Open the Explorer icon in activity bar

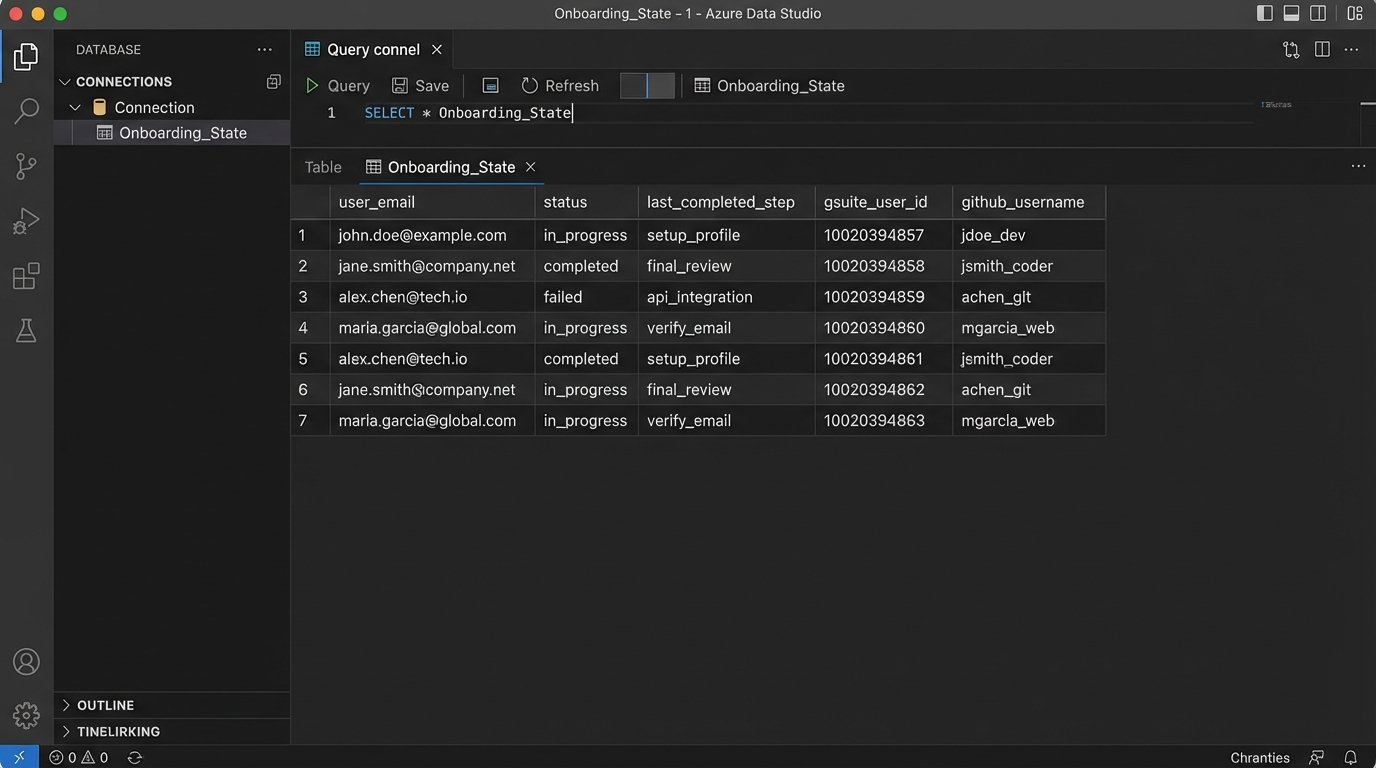(x=26, y=57)
